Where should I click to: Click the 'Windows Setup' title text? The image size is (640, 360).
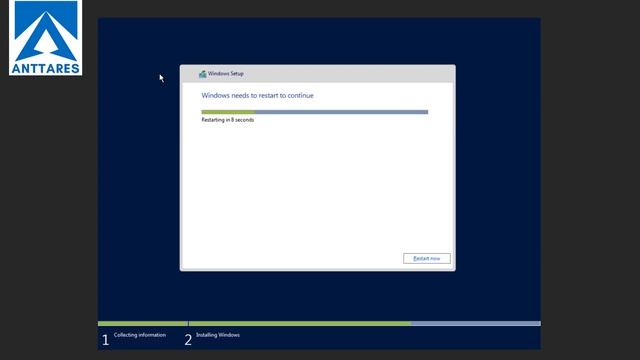(226, 73)
